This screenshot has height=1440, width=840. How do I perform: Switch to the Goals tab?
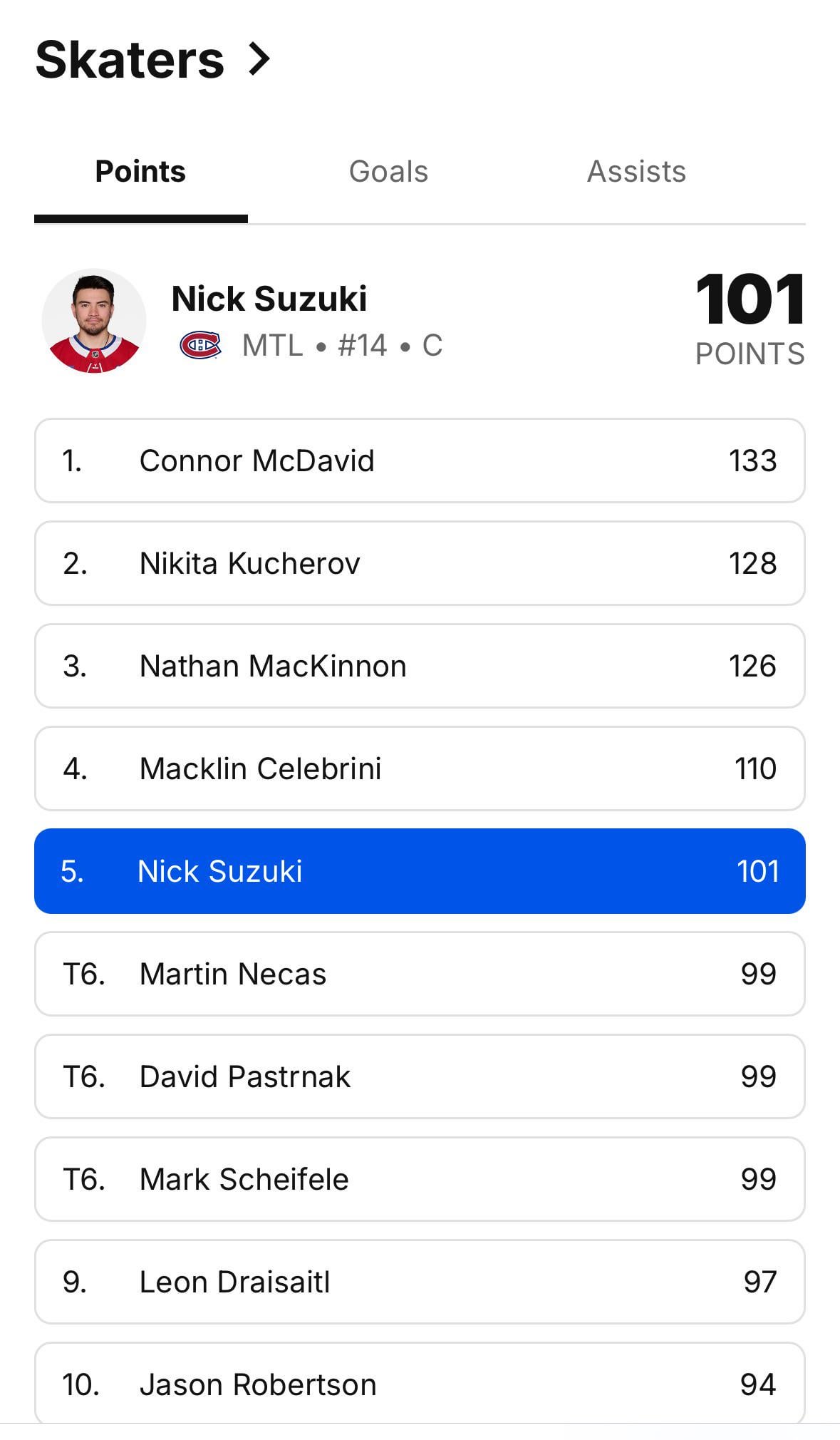pyautogui.click(x=388, y=172)
